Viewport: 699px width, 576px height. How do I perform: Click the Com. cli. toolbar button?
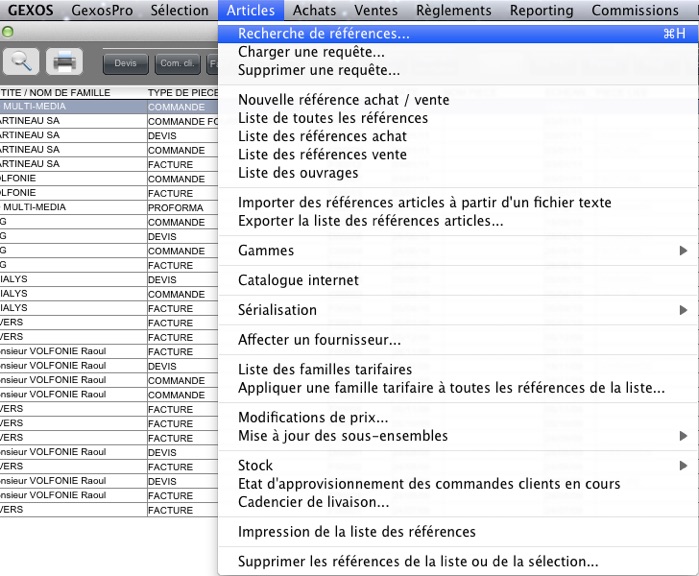pyautogui.click(x=177, y=63)
